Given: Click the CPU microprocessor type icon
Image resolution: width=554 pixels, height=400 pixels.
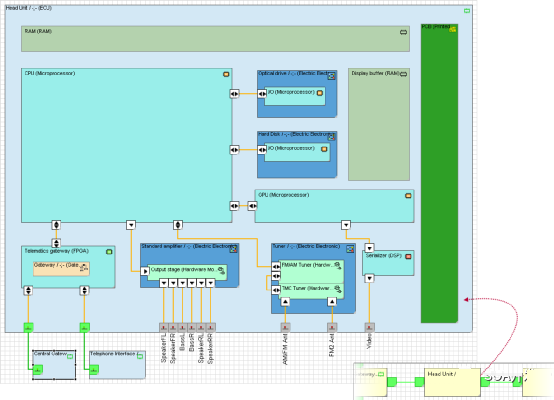Looking at the screenshot, I should 226,74.
